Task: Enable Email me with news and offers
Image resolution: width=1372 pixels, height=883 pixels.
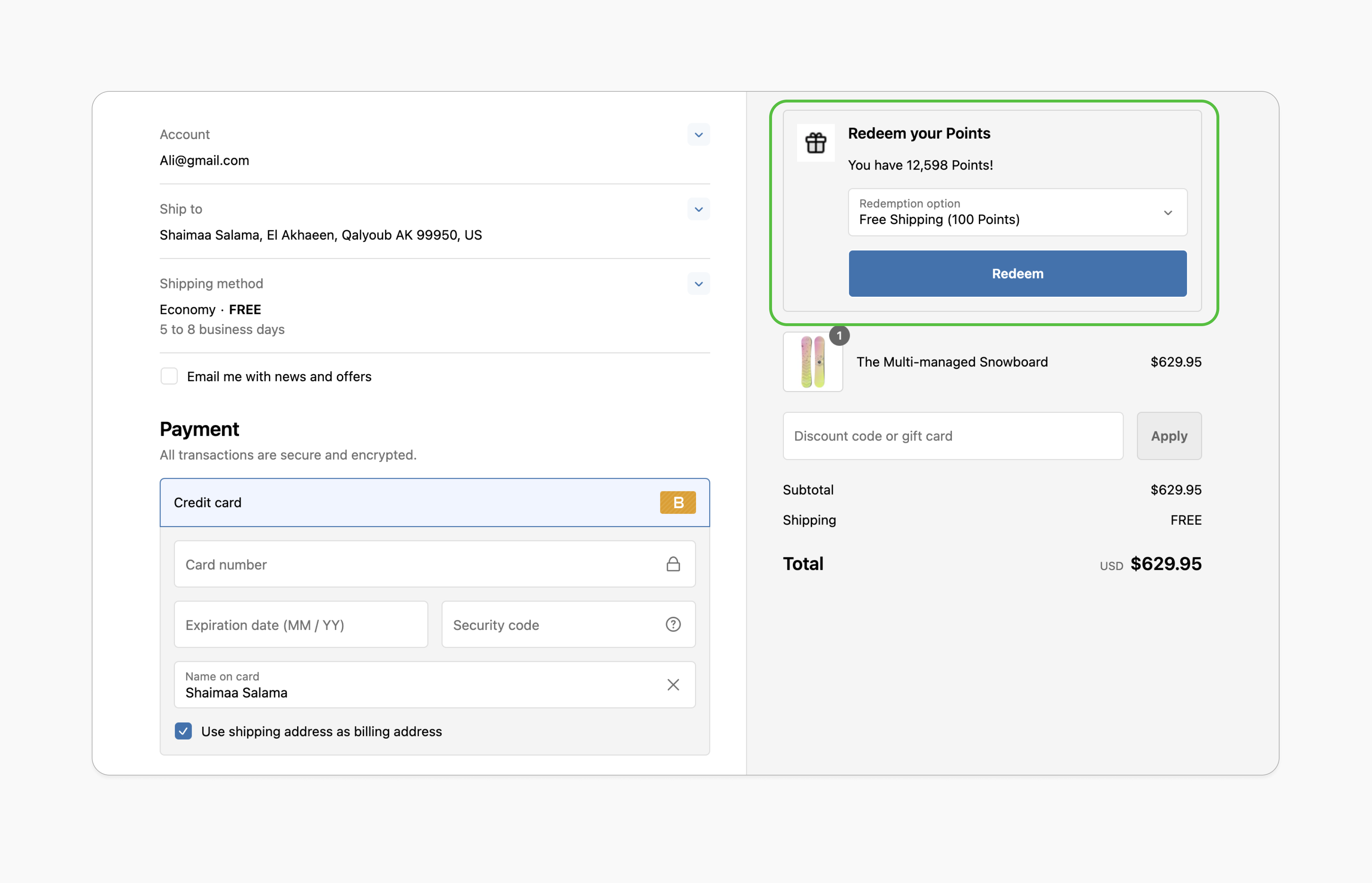Action: coord(169,376)
